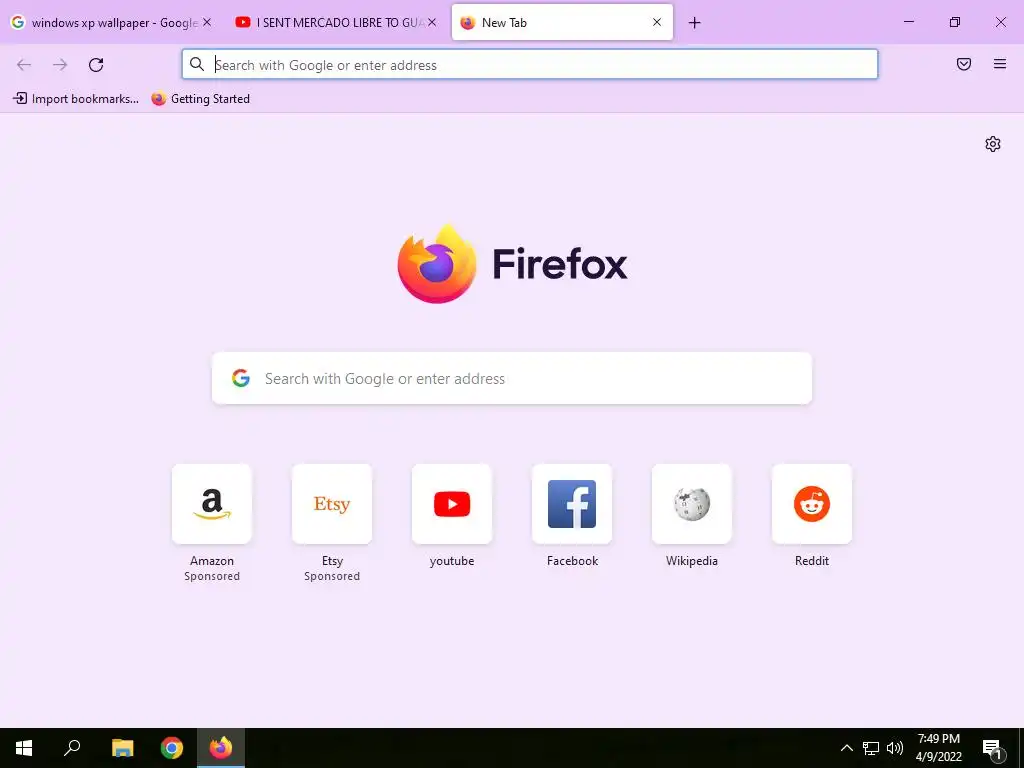The height and width of the screenshot is (768, 1024).
Task: Close the I SENT MERCADO LIBRE tab
Action: click(432, 22)
